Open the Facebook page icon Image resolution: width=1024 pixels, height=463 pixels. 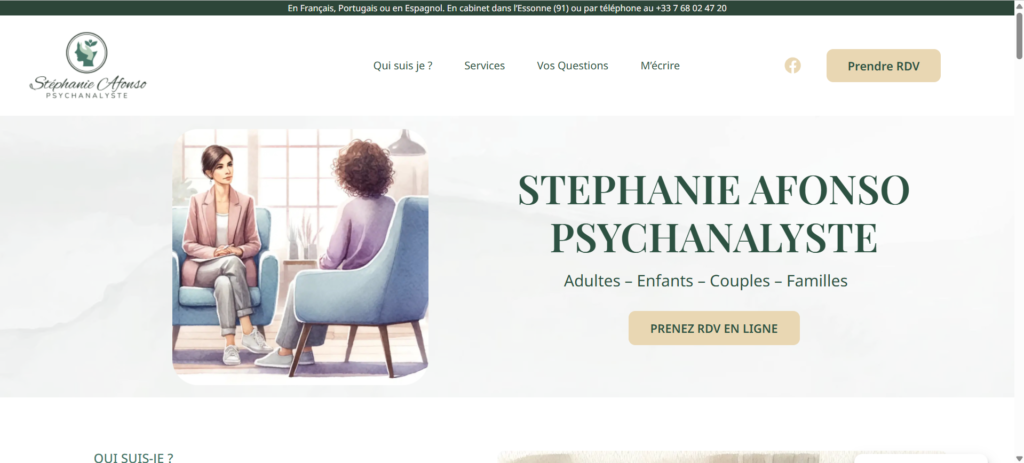pyautogui.click(x=792, y=65)
